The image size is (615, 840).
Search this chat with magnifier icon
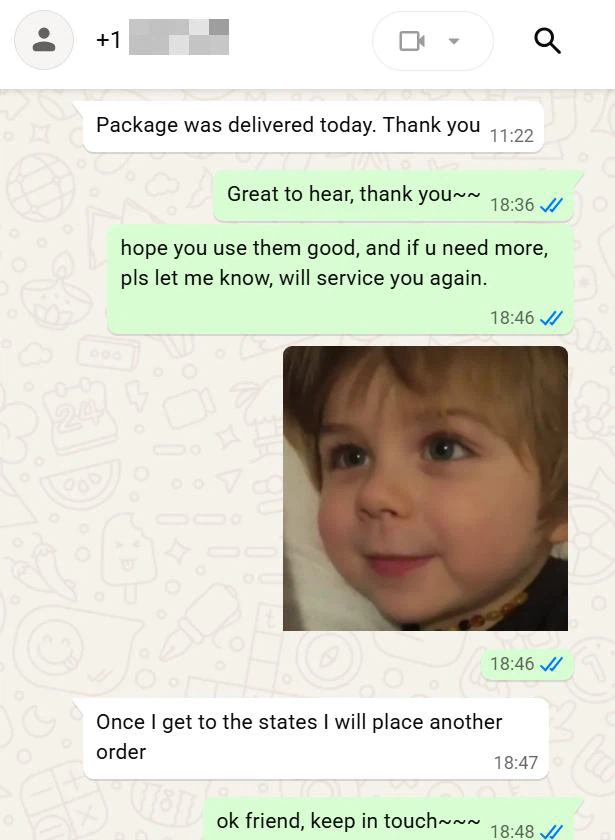[x=547, y=41]
